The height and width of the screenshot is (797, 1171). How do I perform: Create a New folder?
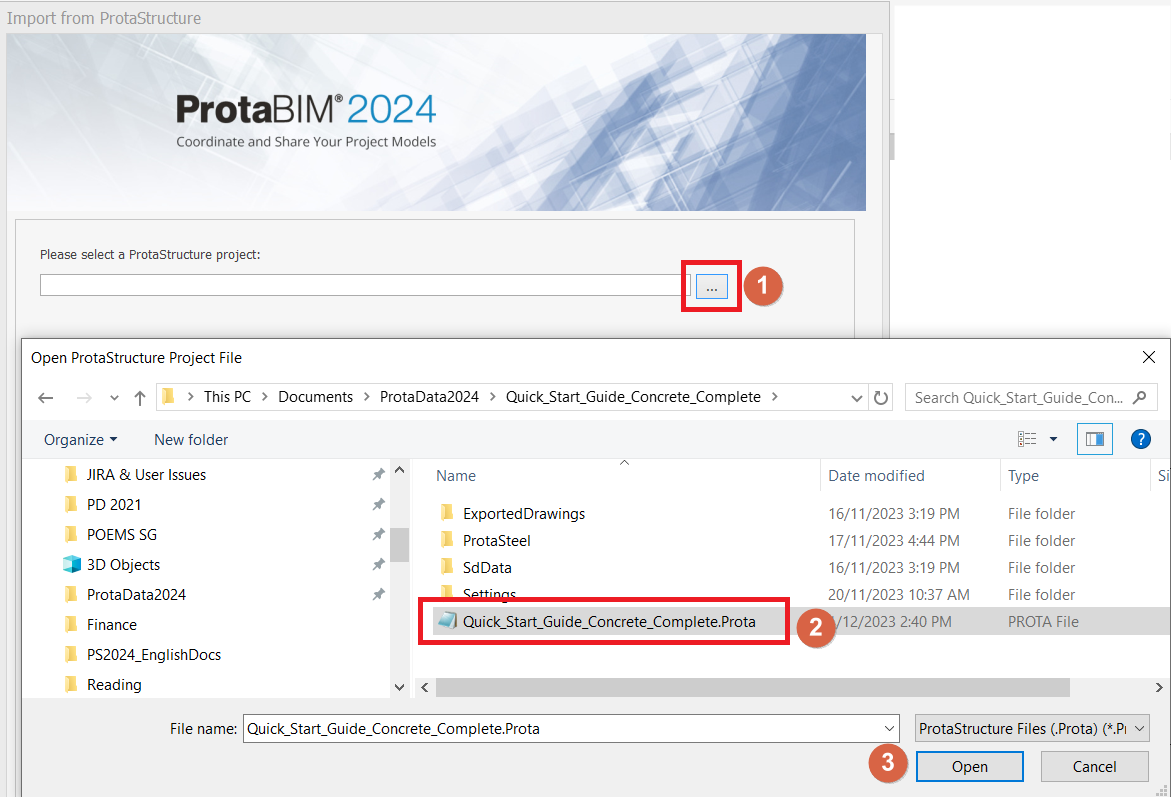click(191, 440)
